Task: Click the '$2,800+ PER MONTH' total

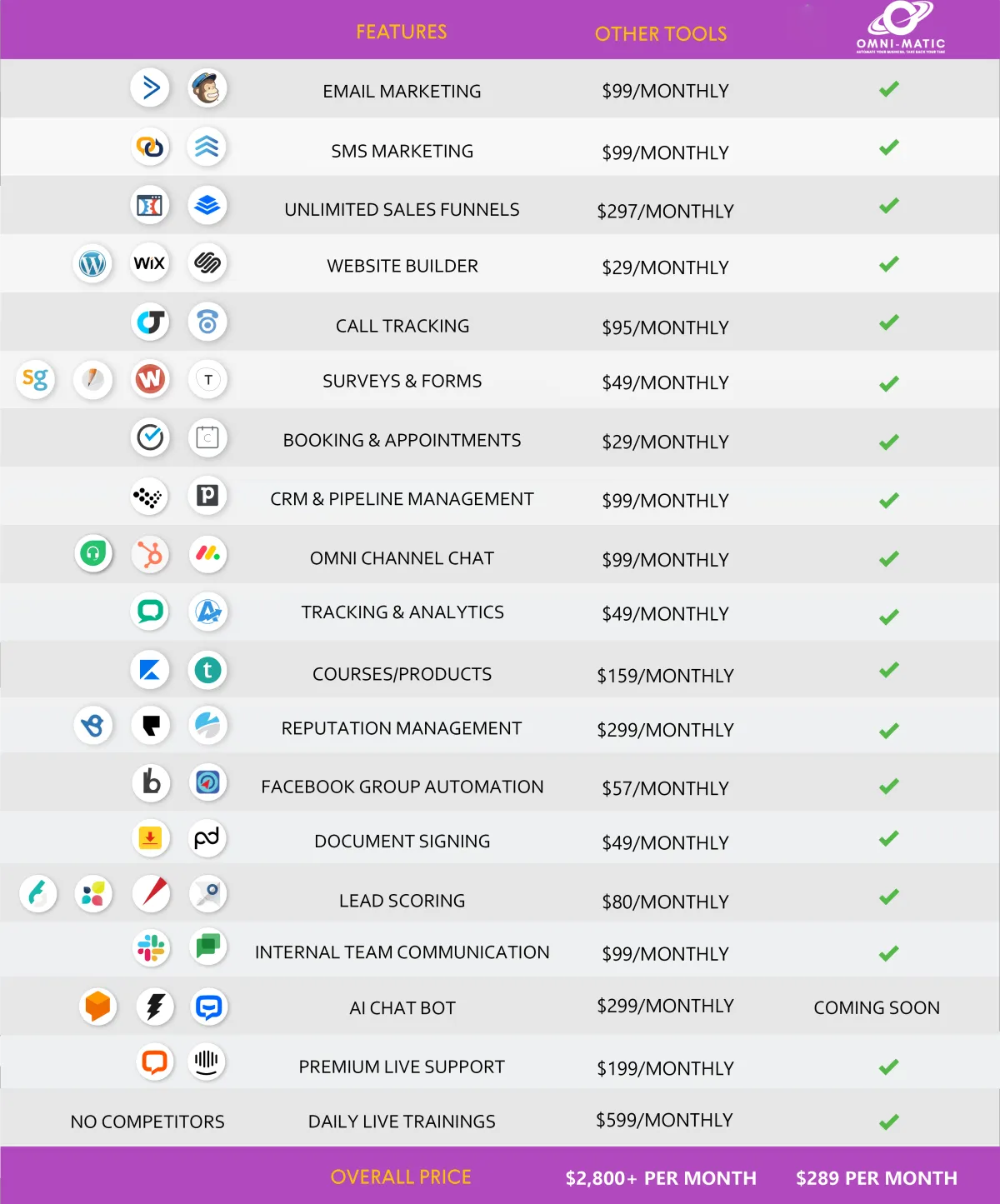Action: (x=661, y=1178)
